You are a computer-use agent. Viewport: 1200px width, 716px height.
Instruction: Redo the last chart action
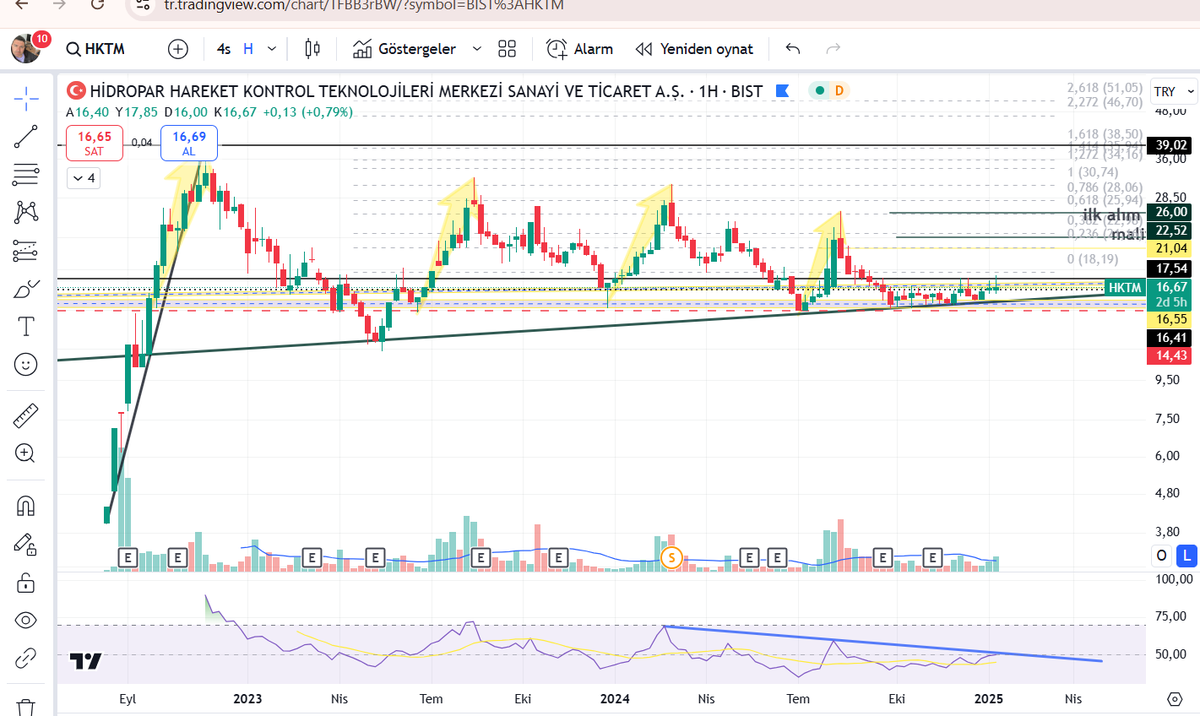832,48
